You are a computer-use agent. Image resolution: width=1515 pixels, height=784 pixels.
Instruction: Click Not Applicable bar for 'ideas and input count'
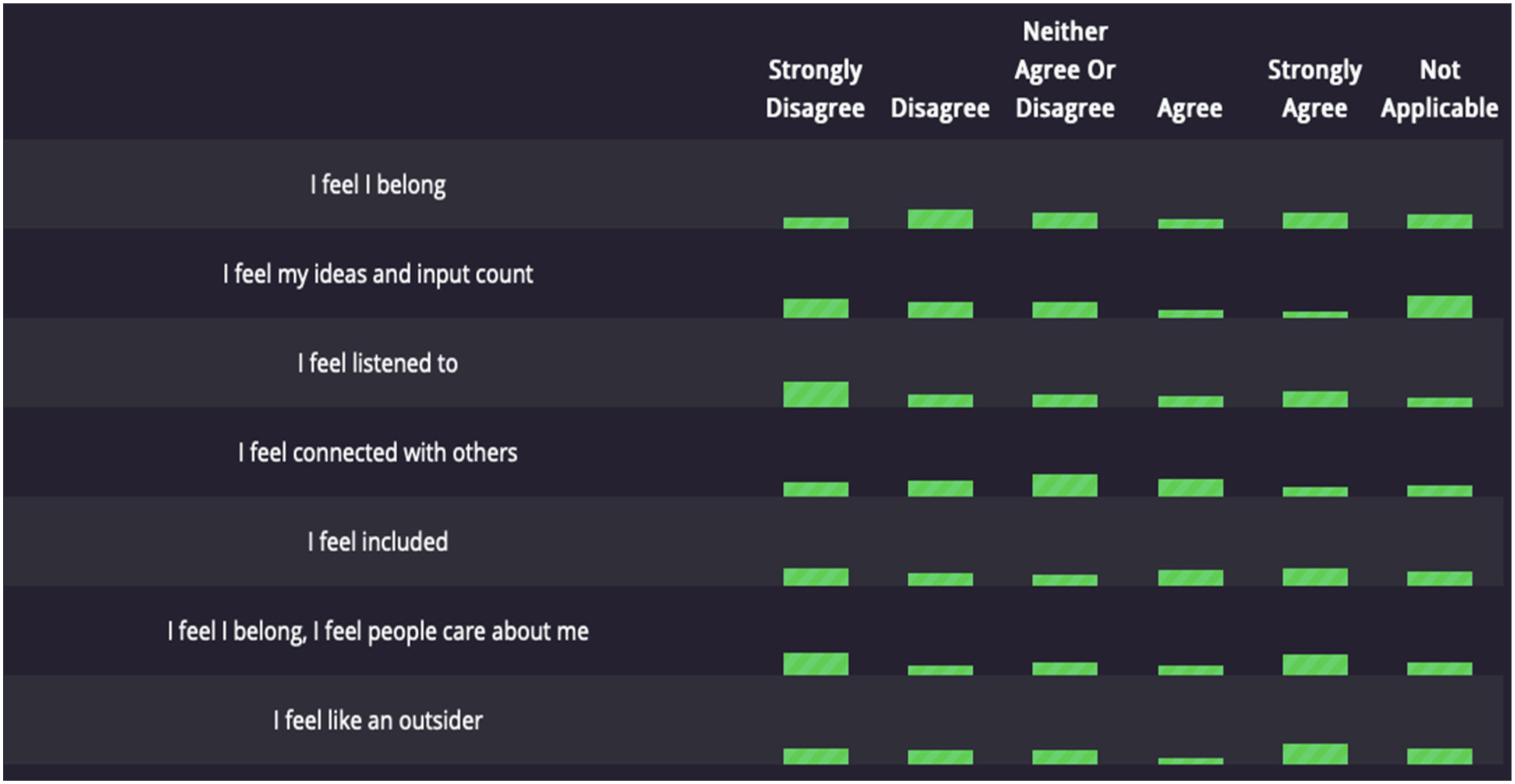[1439, 306]
